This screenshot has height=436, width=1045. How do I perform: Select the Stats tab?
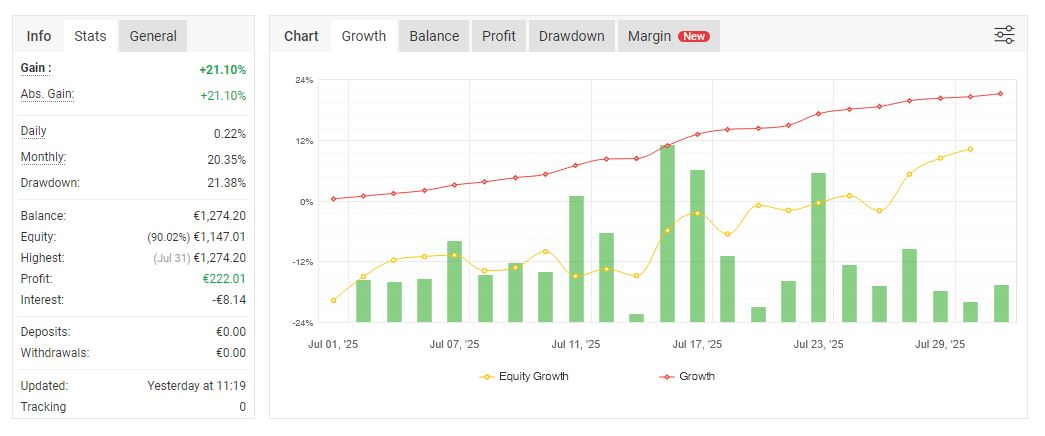tap(91, 36)
